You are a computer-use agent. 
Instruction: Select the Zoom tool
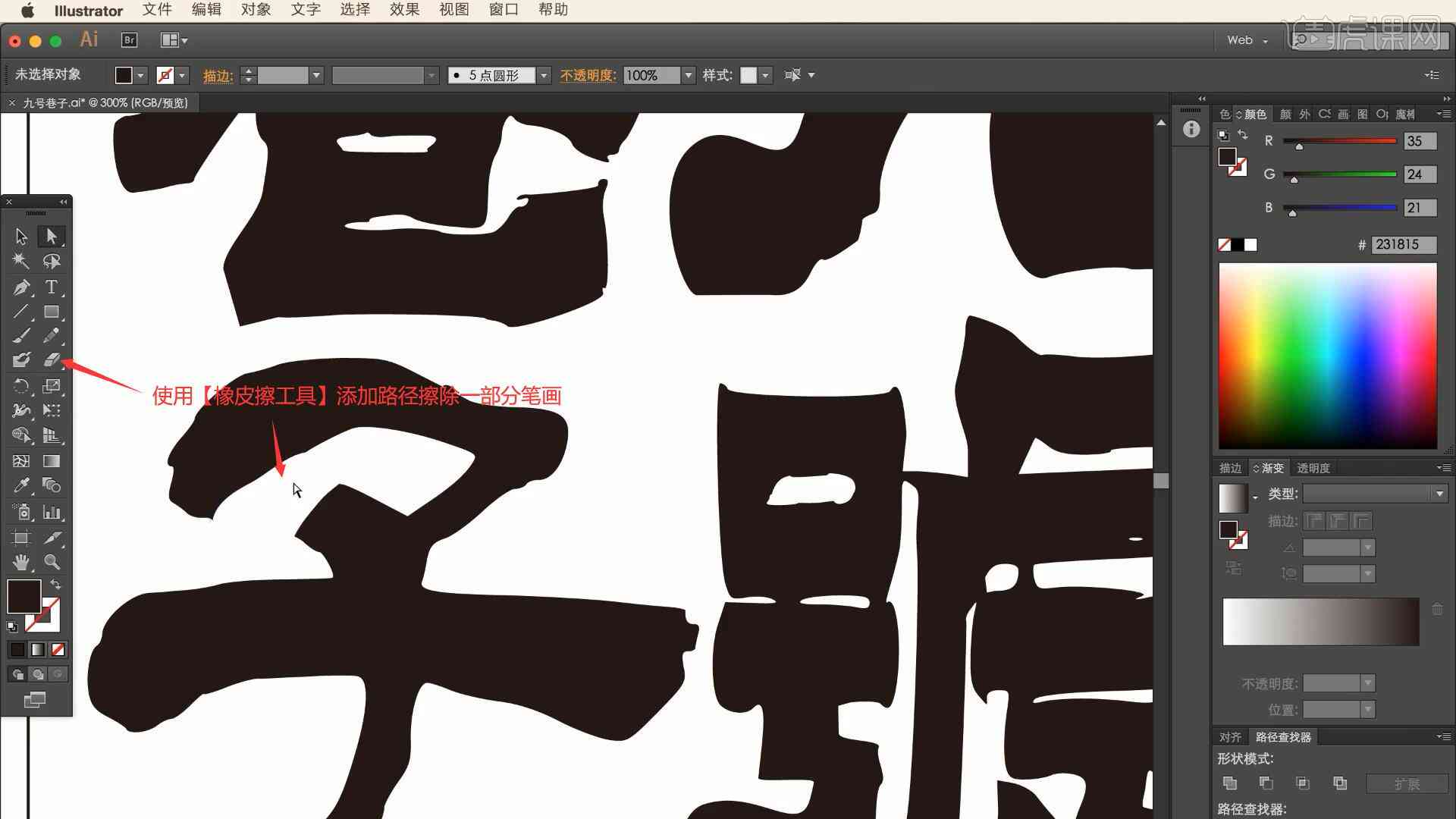point(52,562)
